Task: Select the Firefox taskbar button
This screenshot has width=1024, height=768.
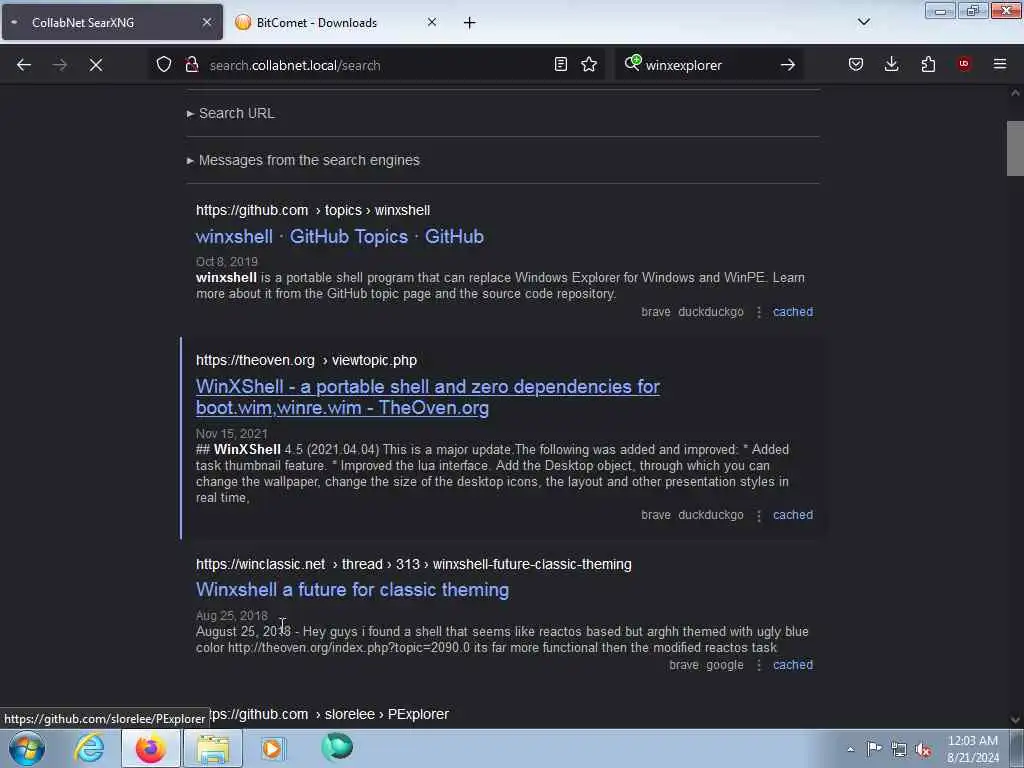Action: pyautogui.click(x=151, y=748)
